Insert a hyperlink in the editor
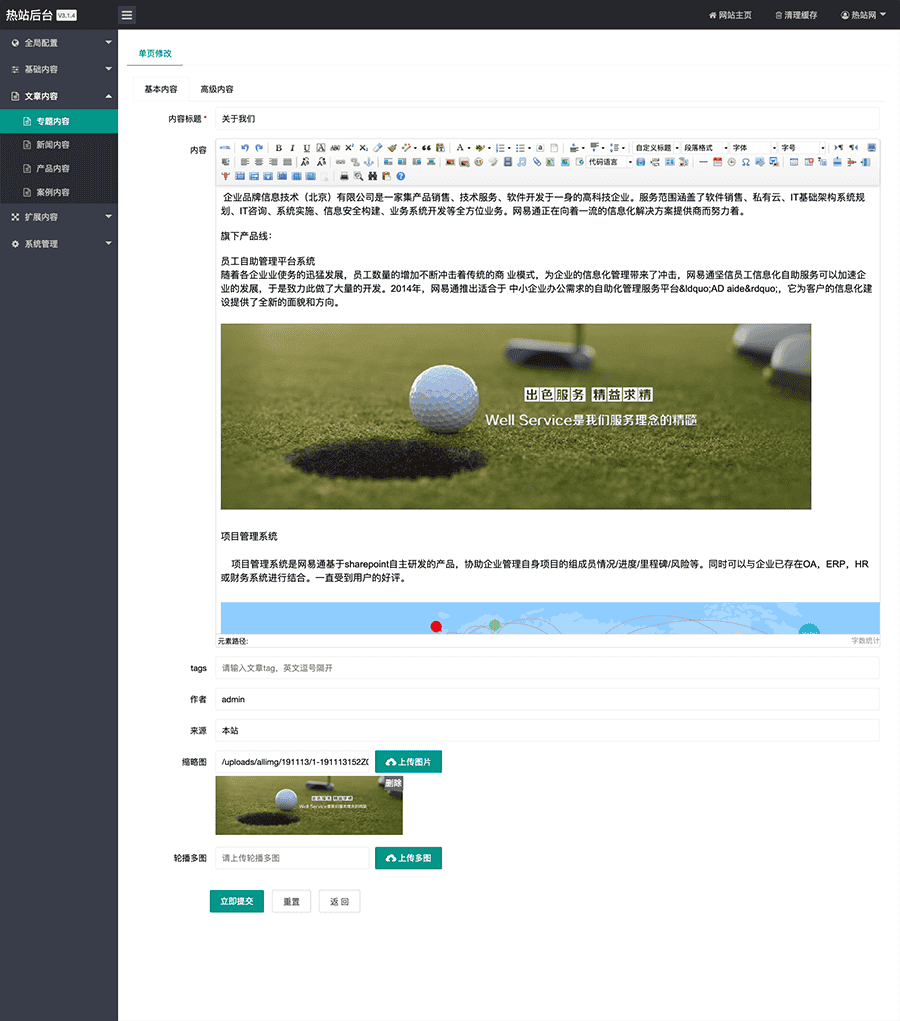 340,162
